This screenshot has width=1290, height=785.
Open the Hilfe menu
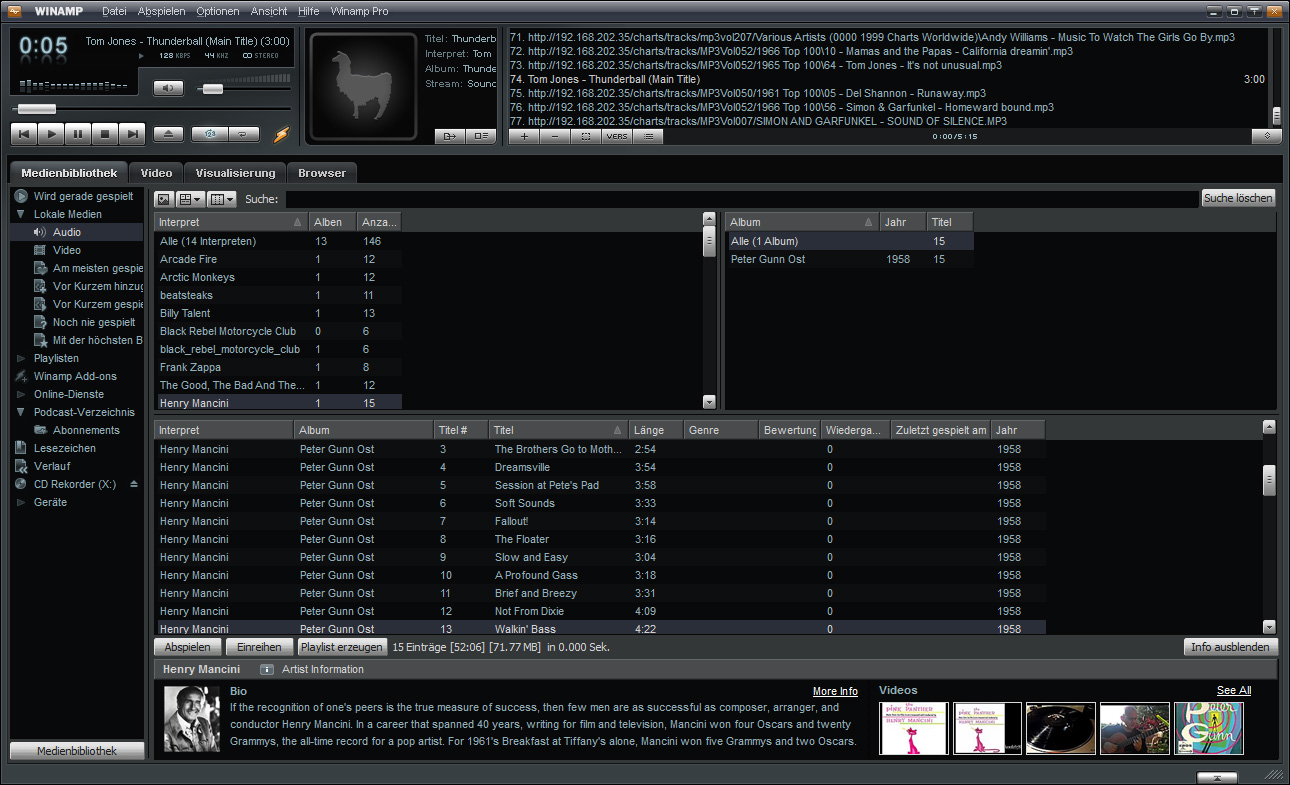pyautogui.click(x=309, y=11)
